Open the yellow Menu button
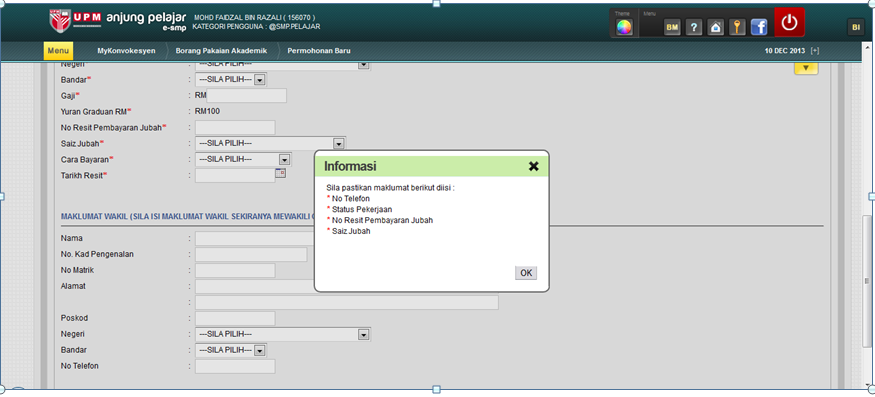 [58, 51]
